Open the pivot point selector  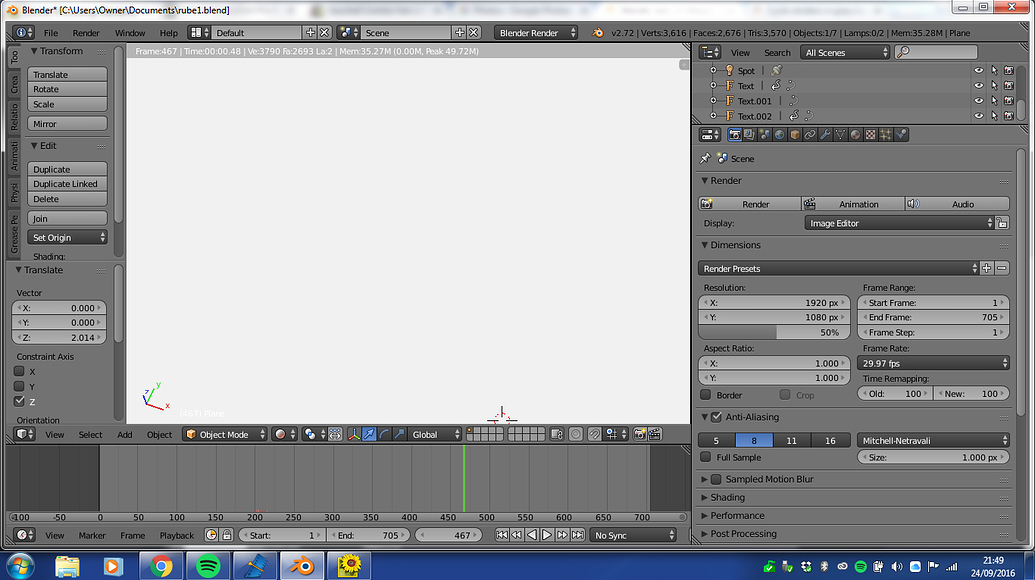(313, 434)
